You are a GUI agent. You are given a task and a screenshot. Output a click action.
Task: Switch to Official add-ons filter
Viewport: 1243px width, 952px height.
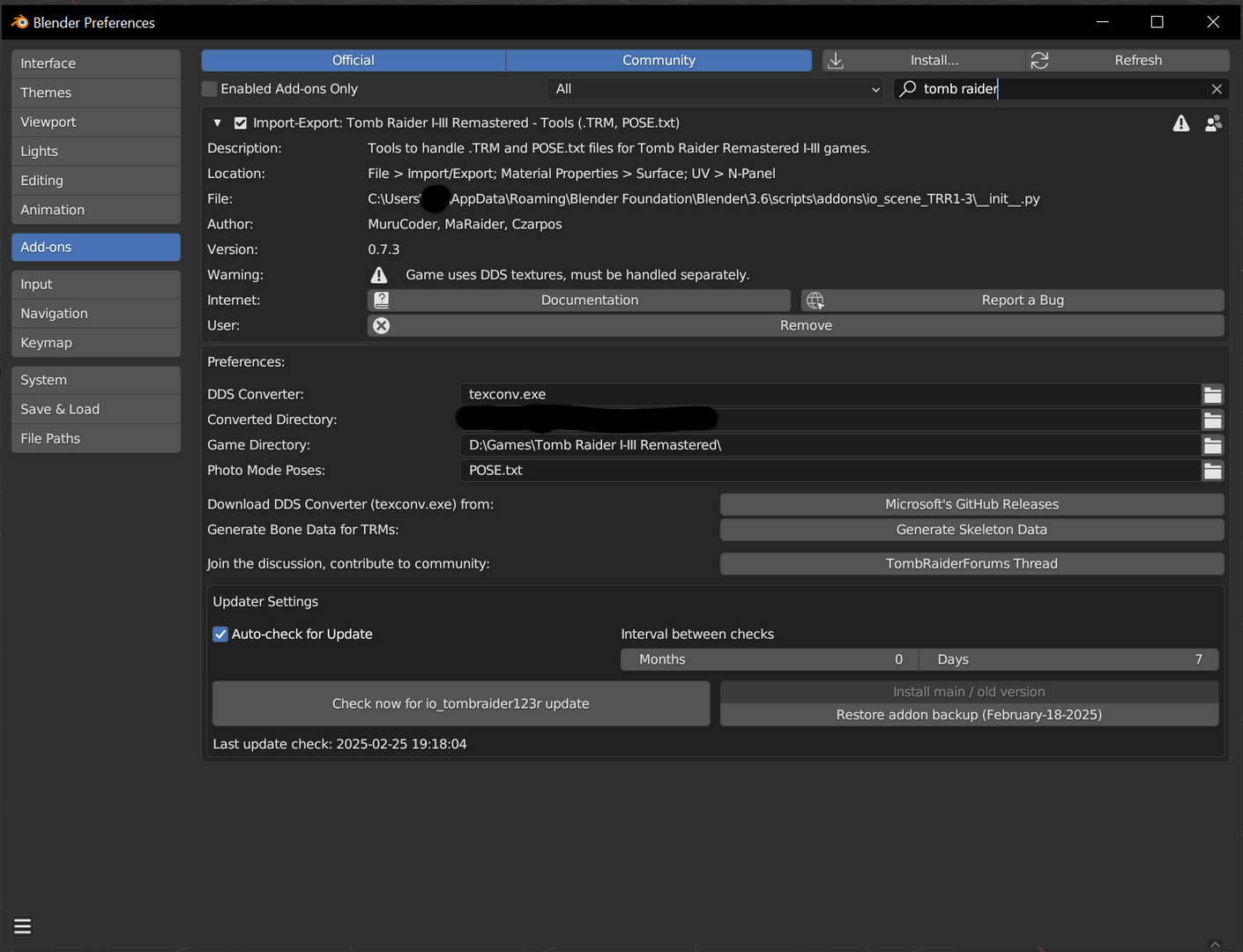click(354, 60)
